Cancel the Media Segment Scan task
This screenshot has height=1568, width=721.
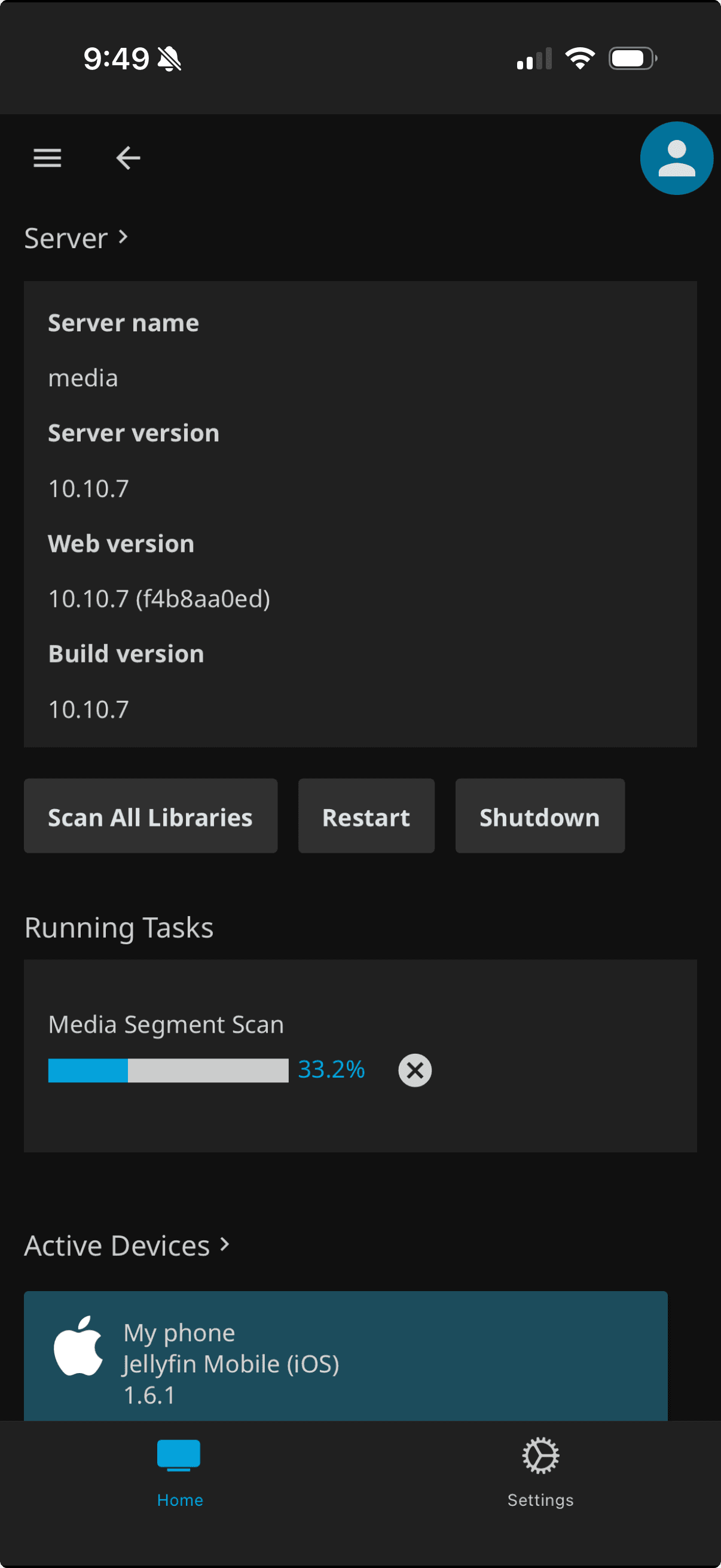point(414,1069)
